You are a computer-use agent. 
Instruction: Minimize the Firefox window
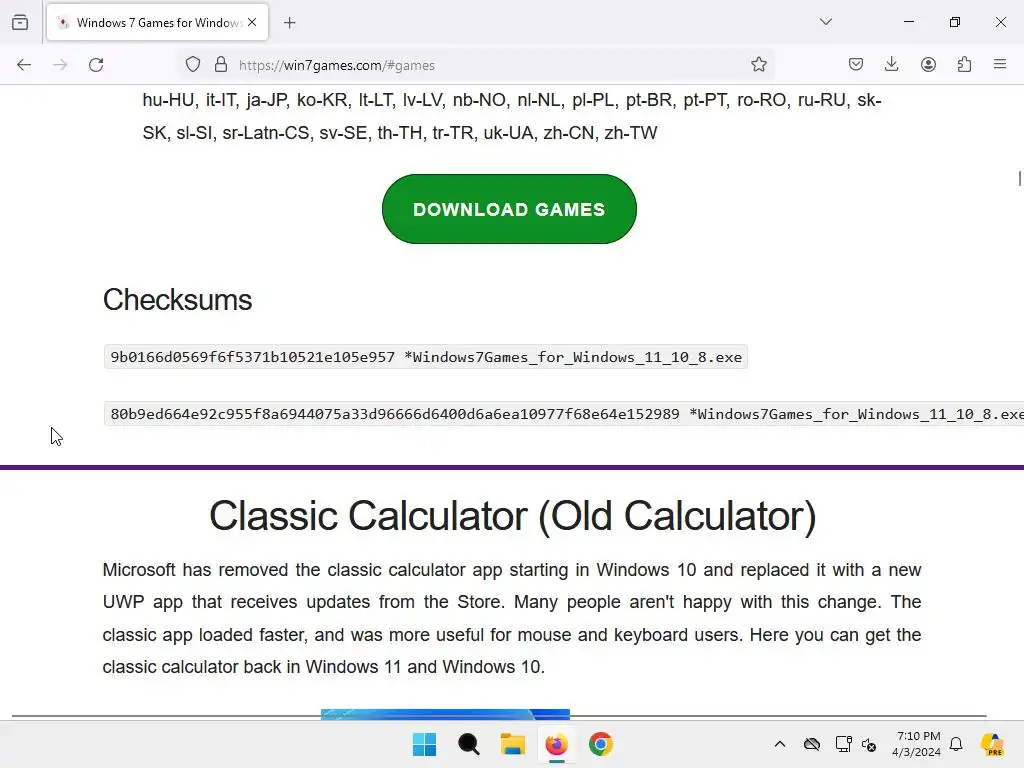pyautogui.click(x=908, y=22)
